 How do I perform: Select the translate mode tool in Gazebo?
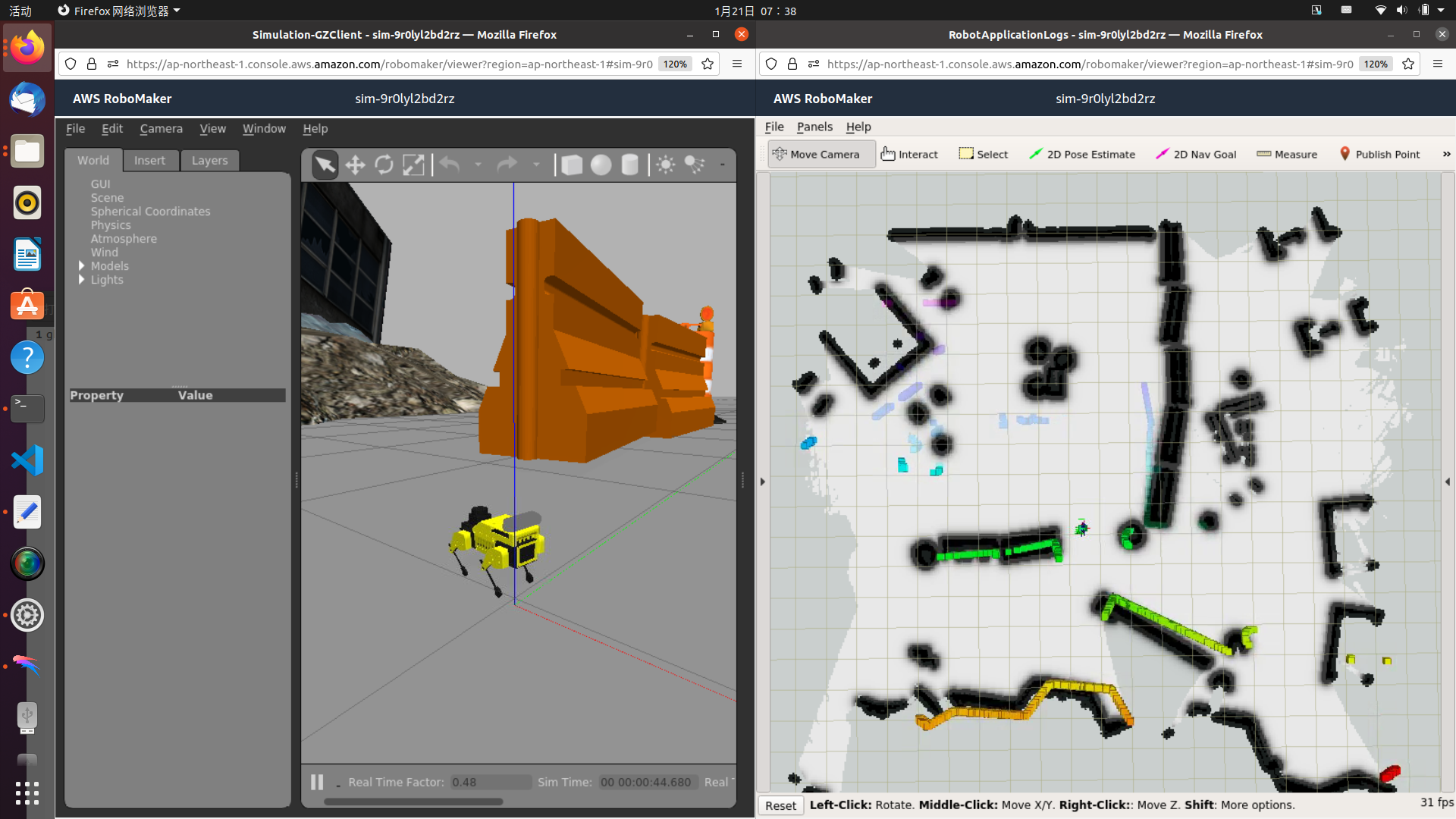(x=355, y=165)
